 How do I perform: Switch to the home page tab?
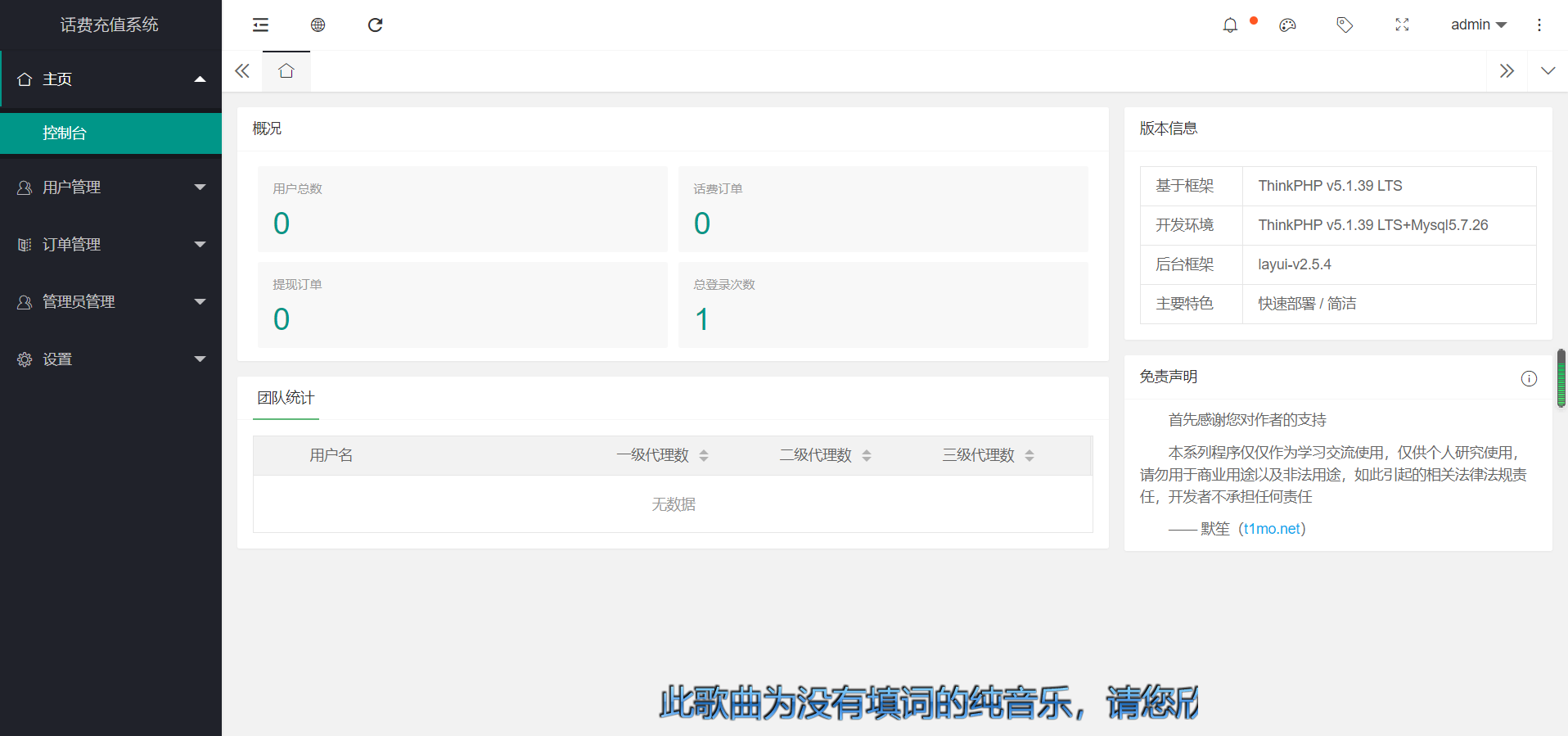click(x=286, y=71)
